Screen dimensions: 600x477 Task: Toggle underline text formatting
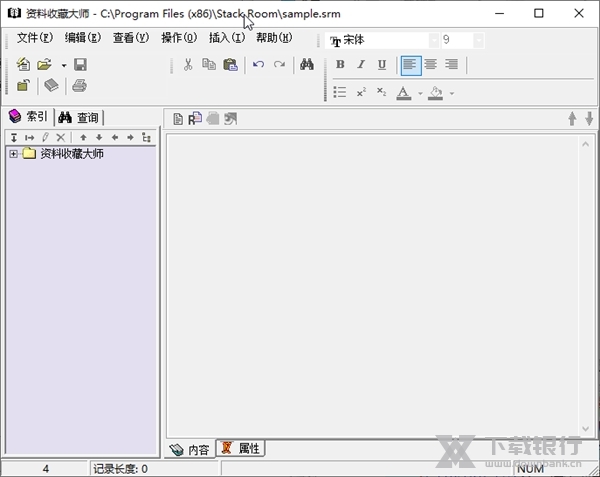pos(382,65)
